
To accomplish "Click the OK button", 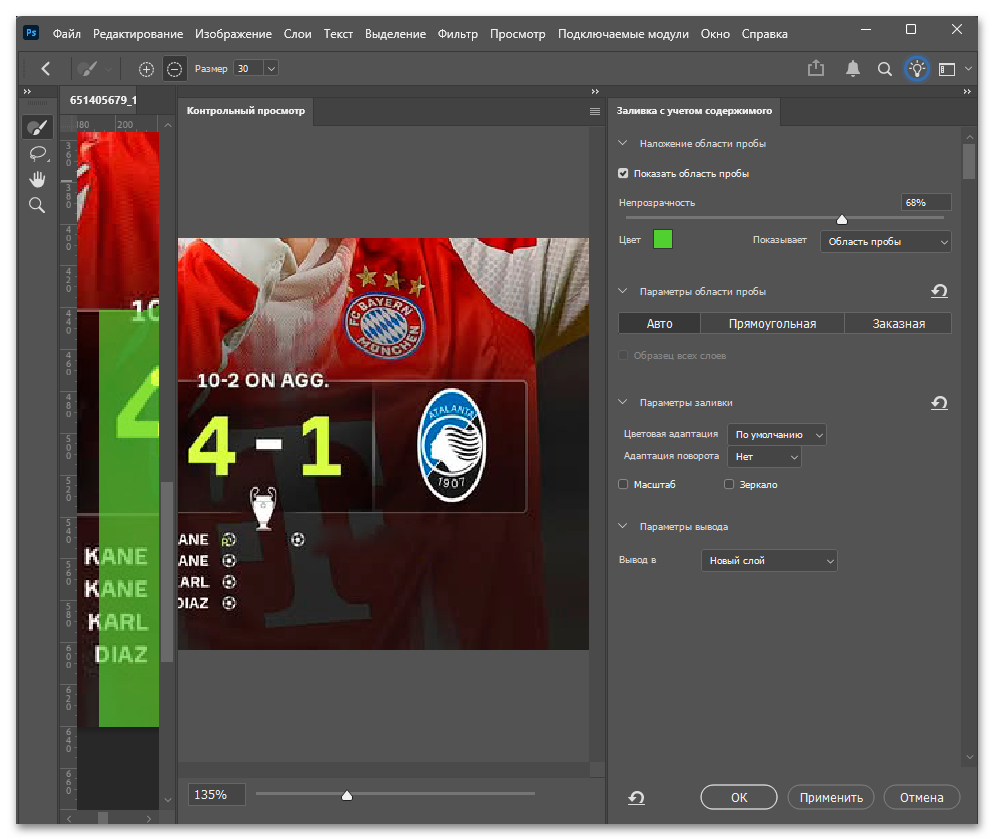I will (x=739, y=798).
